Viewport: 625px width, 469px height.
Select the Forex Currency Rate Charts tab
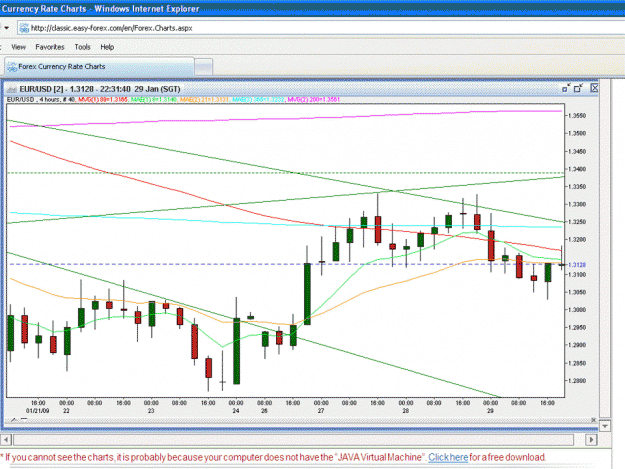[x=99, y=67]
